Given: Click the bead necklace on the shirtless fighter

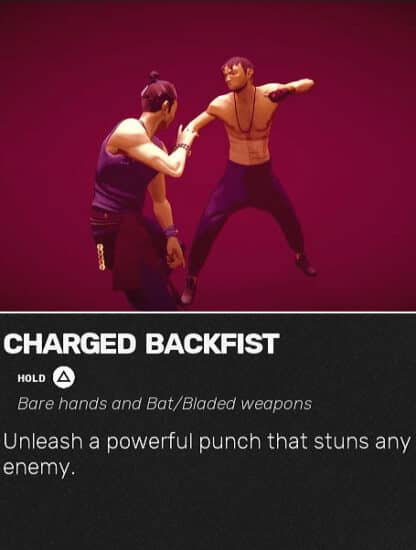Looking at the screenshot, I should 246,110.
